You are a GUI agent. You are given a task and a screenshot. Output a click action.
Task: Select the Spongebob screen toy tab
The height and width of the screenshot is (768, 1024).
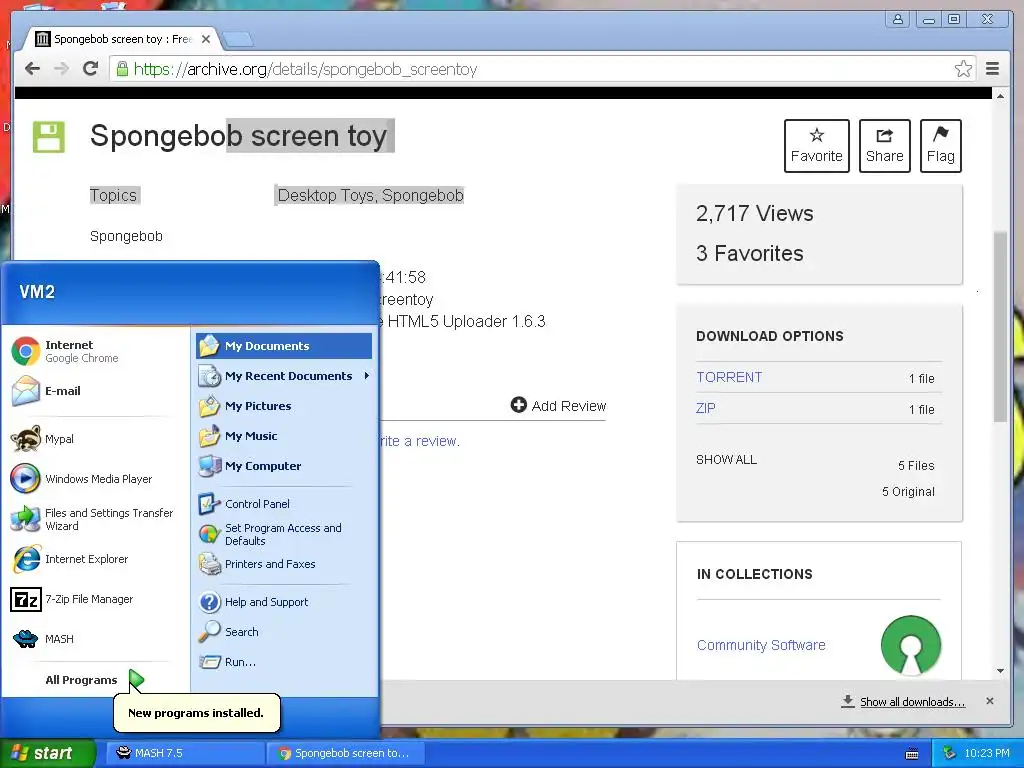point(122,39)
